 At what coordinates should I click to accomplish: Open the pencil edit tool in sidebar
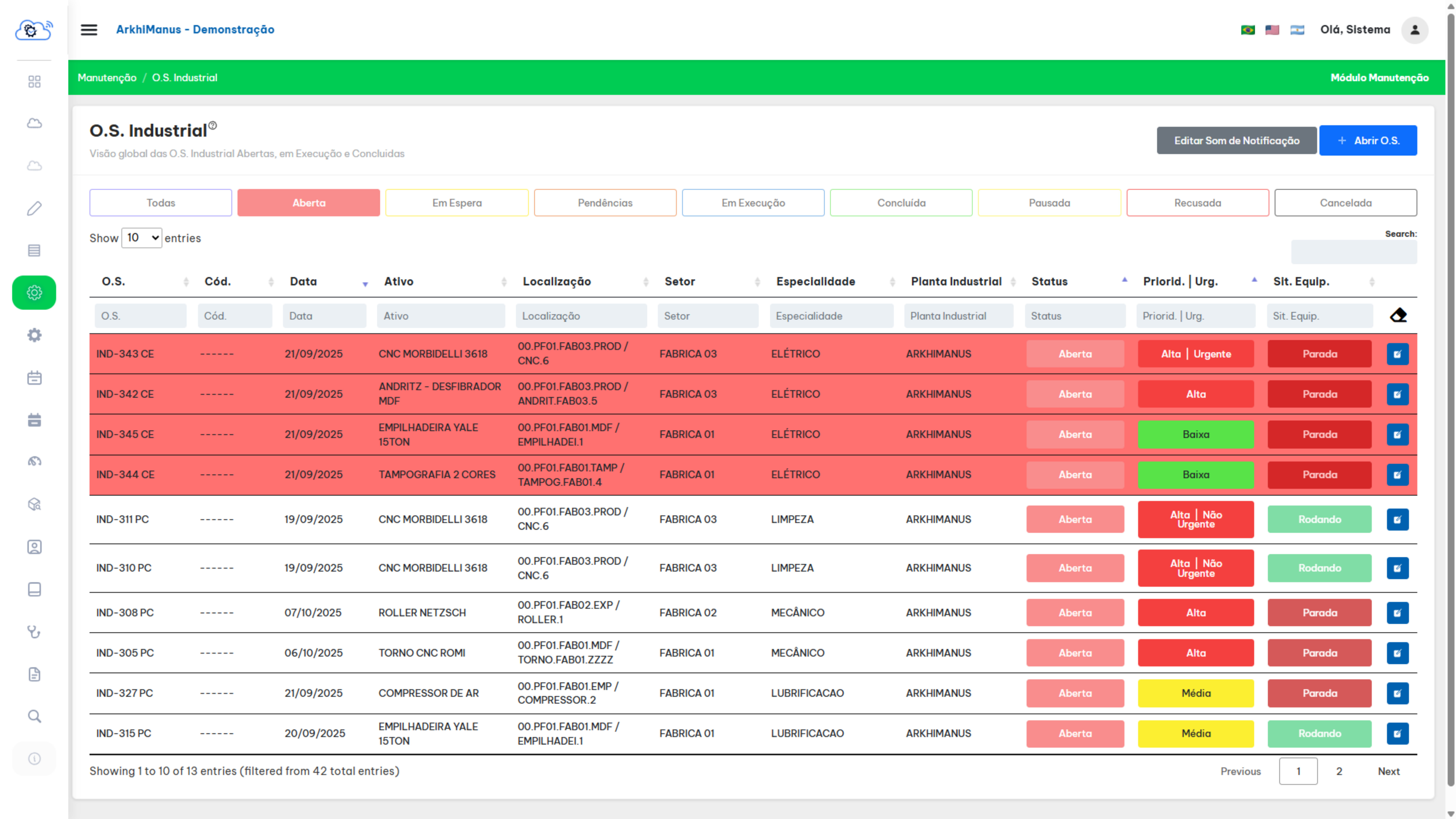click(x=34, y=208)
